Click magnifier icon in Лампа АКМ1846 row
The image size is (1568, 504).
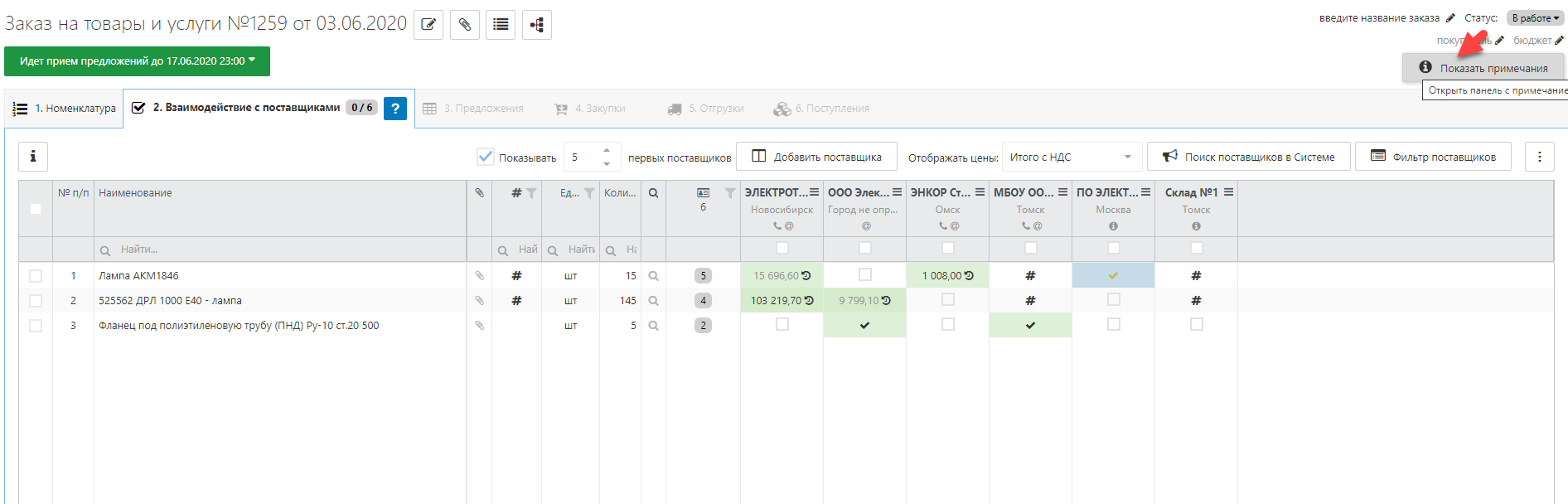pyautogui.click(x=654, y=276)
